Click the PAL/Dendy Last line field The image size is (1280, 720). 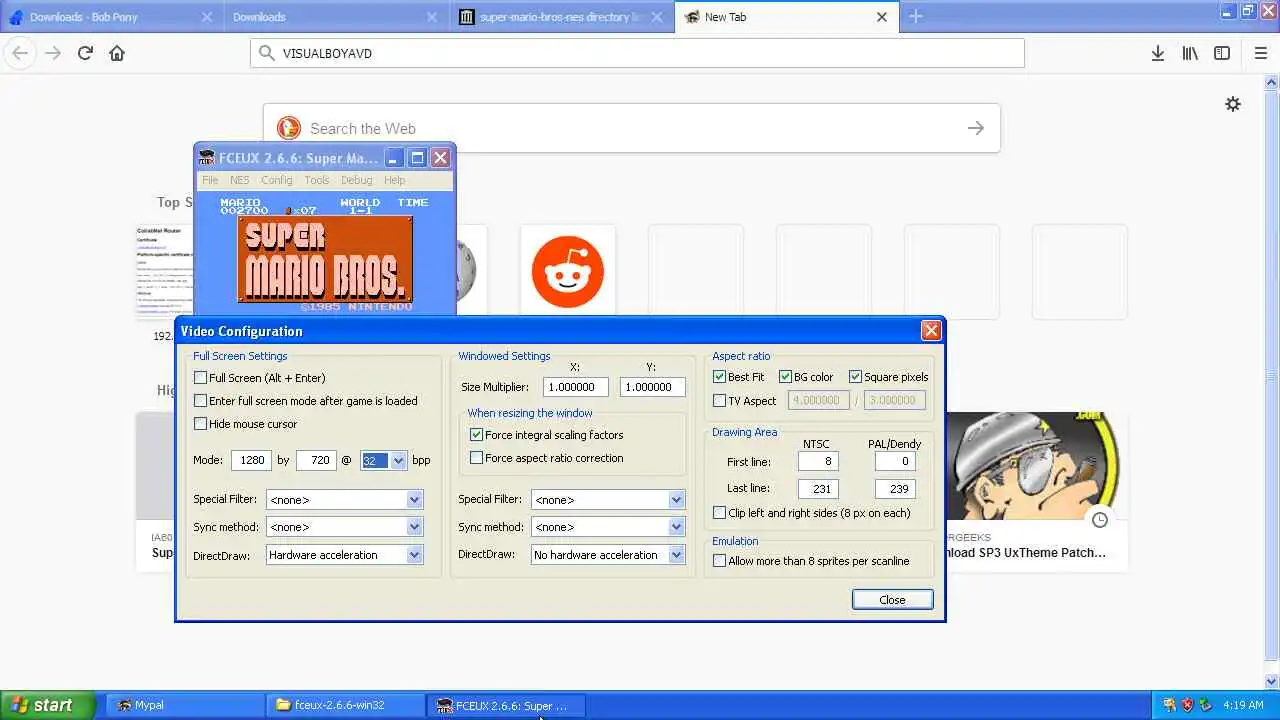click(x=895, y=489)
